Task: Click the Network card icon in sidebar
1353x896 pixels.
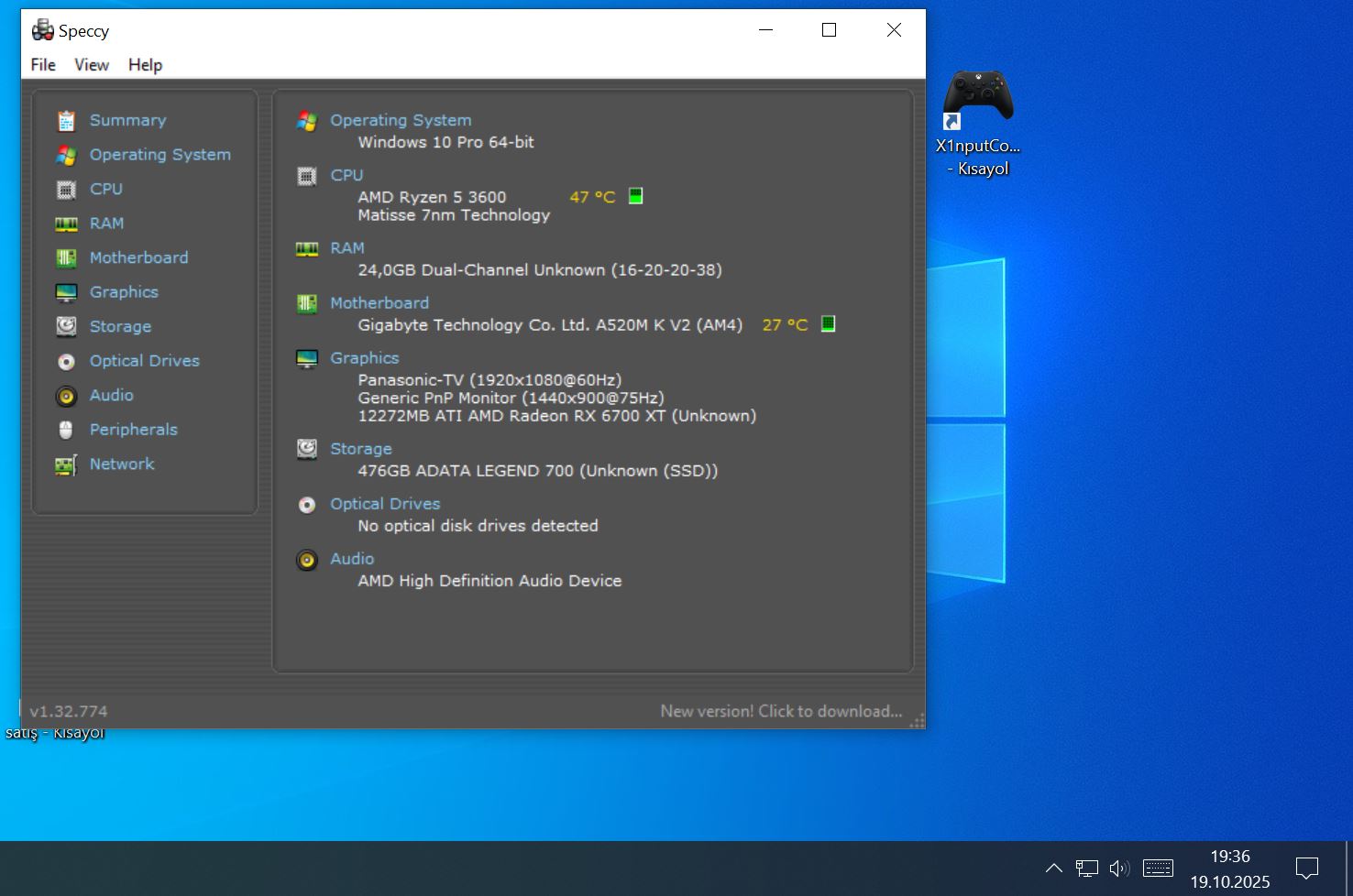Action: (66, 464)
